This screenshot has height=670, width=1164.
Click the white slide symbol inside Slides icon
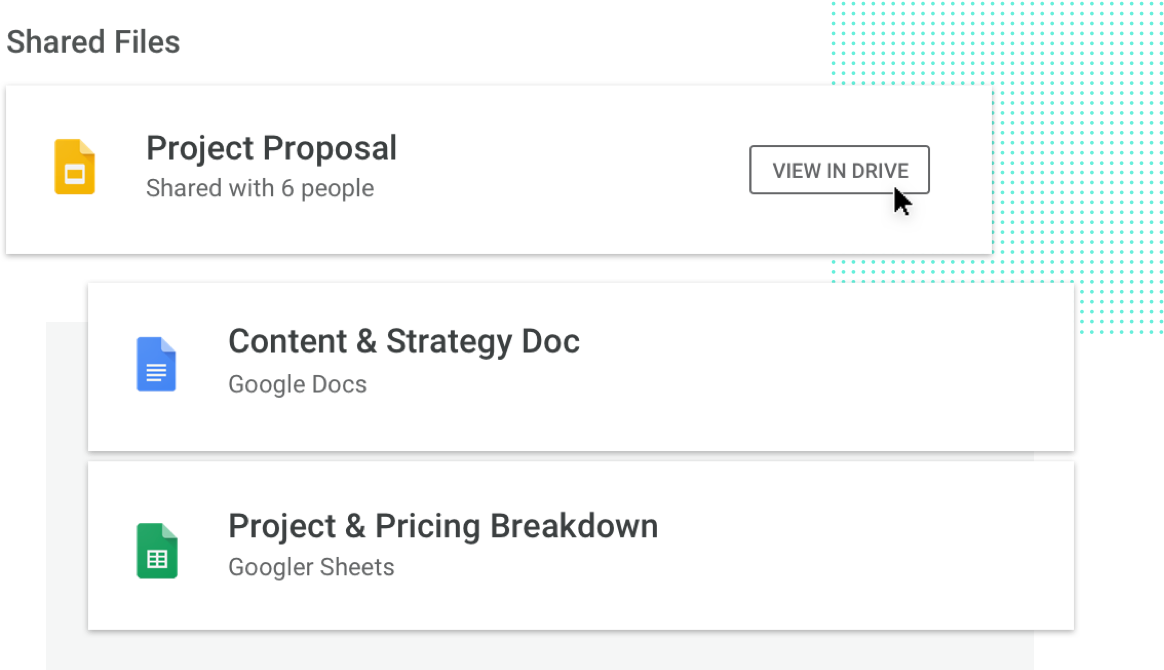click(x=74, y=175)
